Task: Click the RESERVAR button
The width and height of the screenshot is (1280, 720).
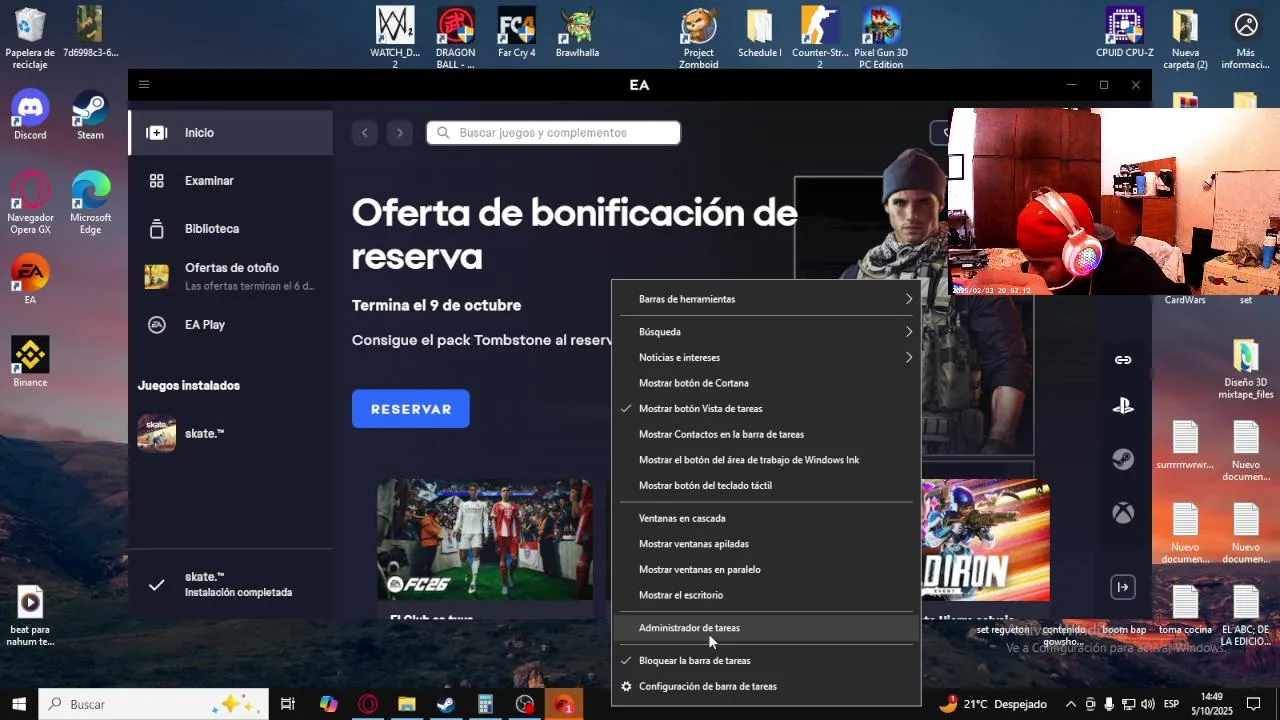Action: pos(411,409)
